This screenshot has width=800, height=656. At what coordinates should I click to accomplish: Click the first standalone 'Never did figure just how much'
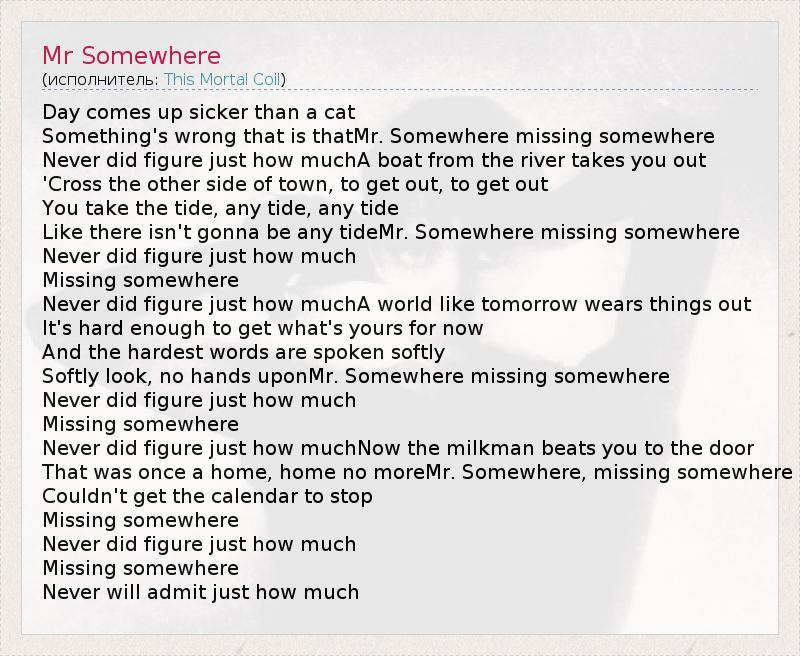tap(199, 256)
